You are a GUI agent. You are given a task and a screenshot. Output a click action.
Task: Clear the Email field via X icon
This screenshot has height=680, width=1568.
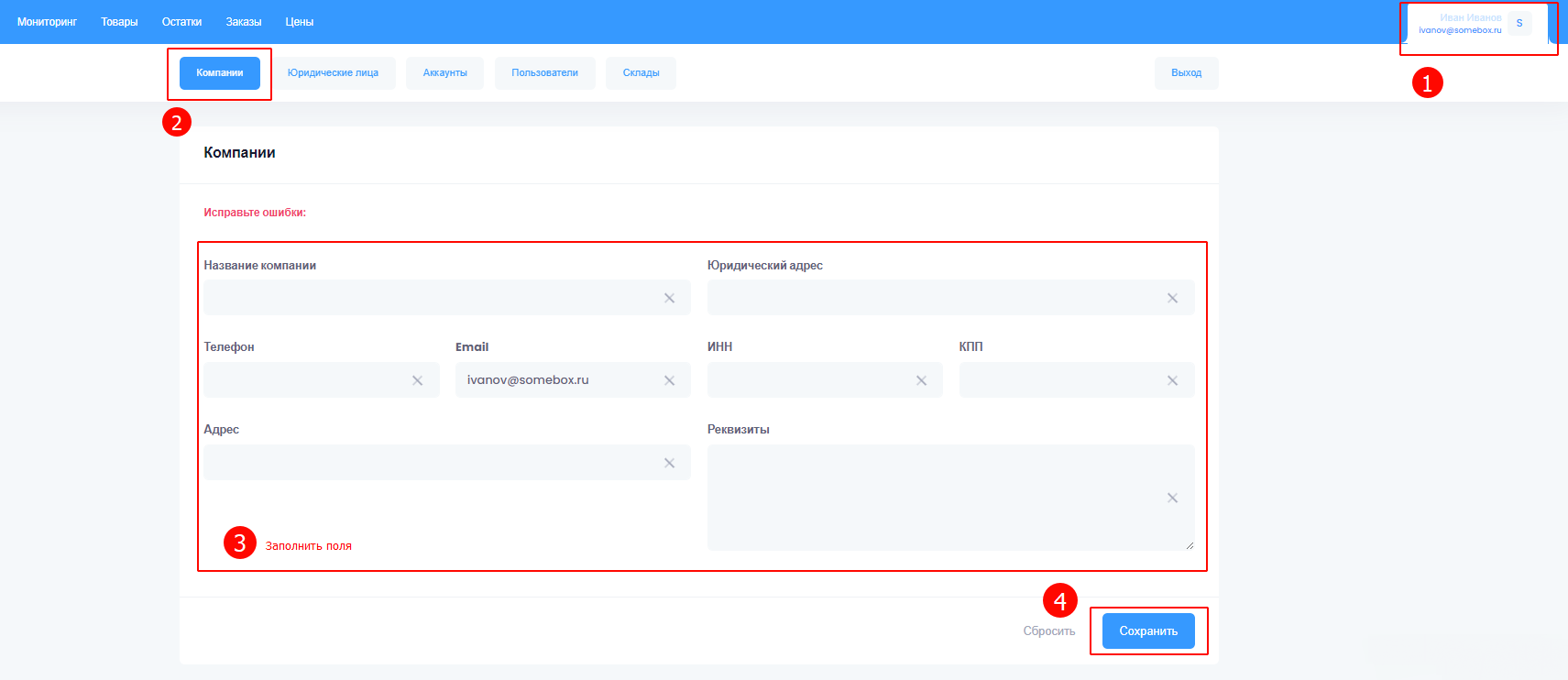(669, 380)
